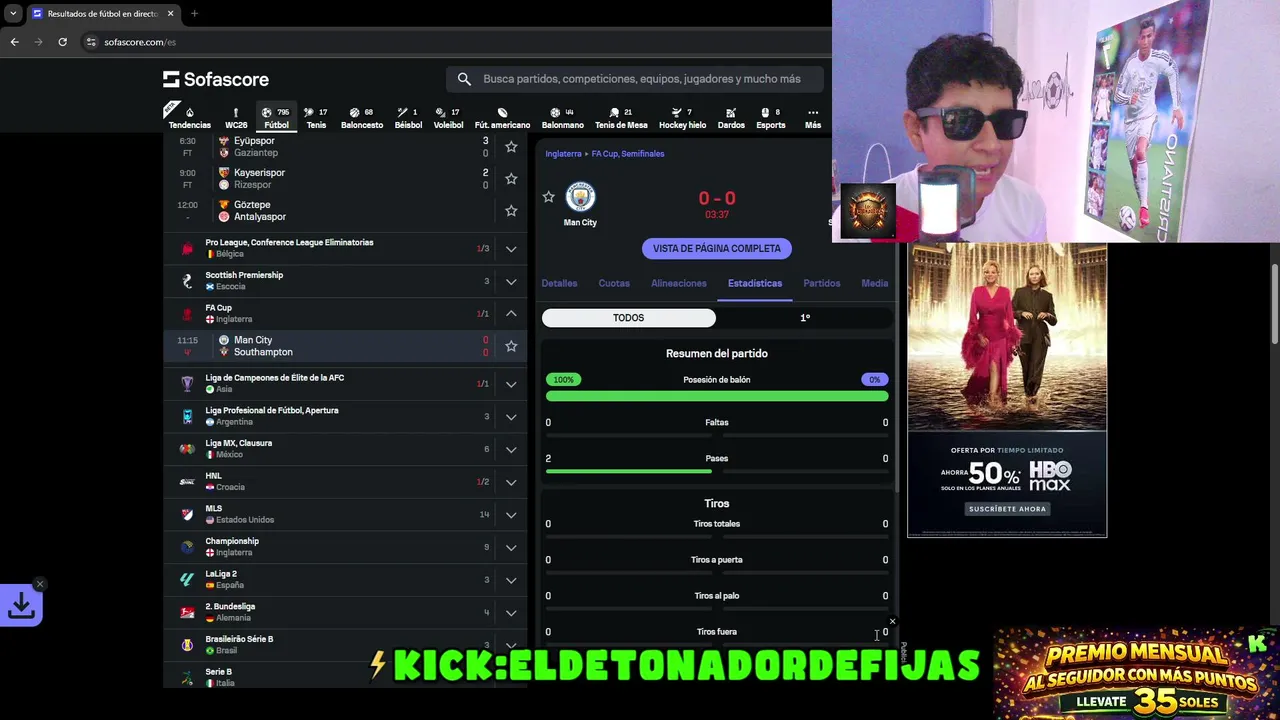Open the Media tab
This screenshot has width=1280, height=720.
click(x=875, y=283)
